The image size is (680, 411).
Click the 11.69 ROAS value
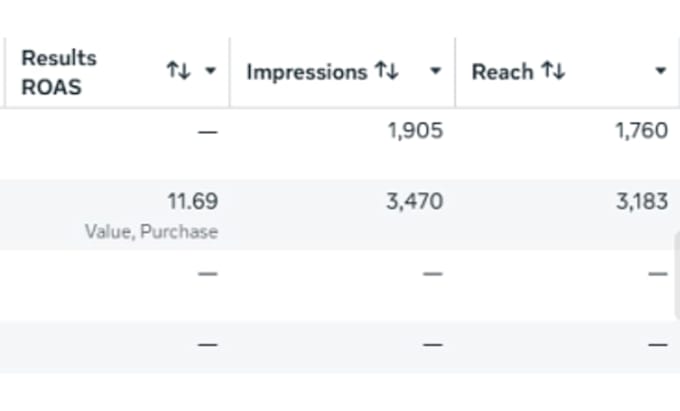(x=193, y=201)
